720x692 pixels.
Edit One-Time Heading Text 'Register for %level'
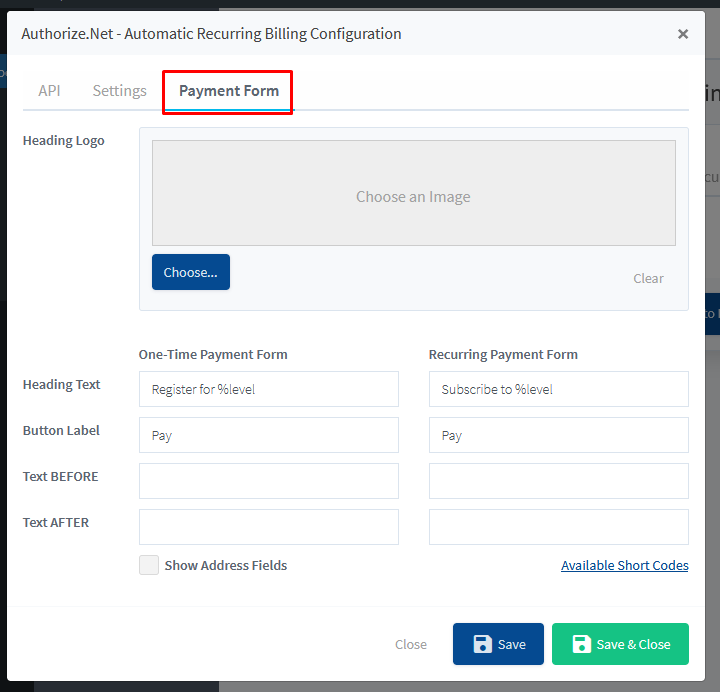pos(269,389)
